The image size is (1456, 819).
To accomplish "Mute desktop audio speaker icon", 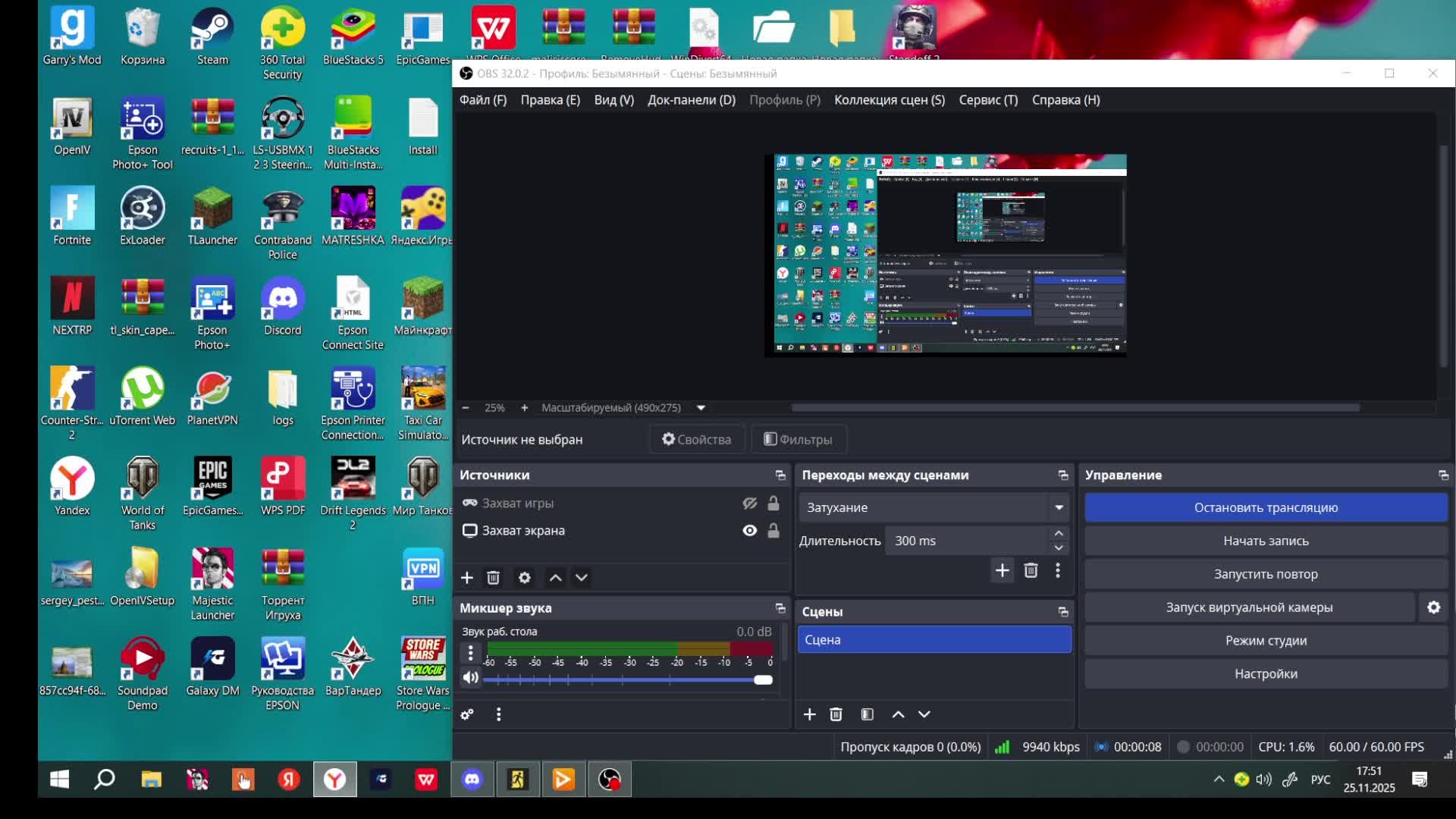I will pyautogui.click(x=470, y=677).
